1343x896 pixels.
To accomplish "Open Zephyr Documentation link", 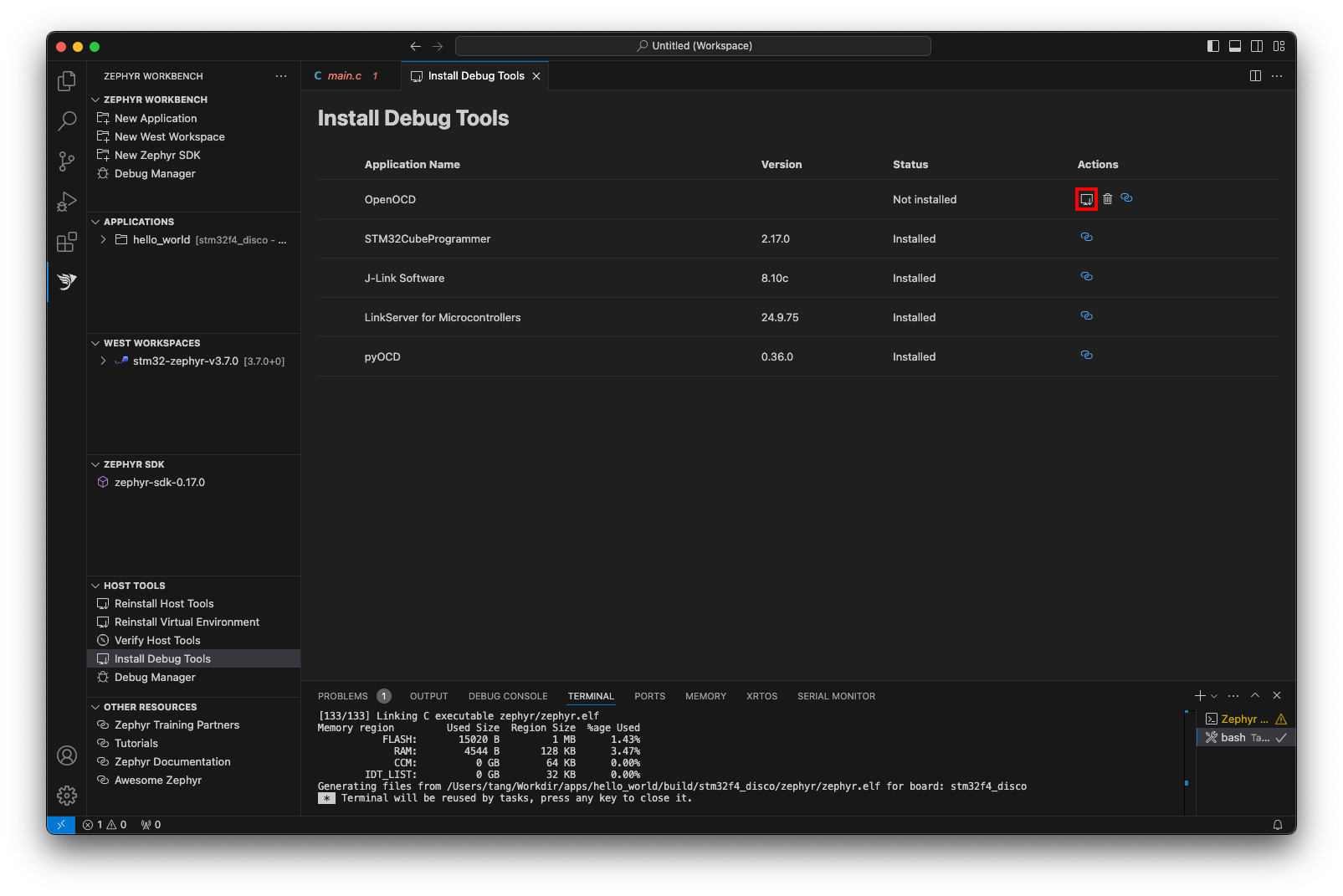I will (x=172, y=761).
